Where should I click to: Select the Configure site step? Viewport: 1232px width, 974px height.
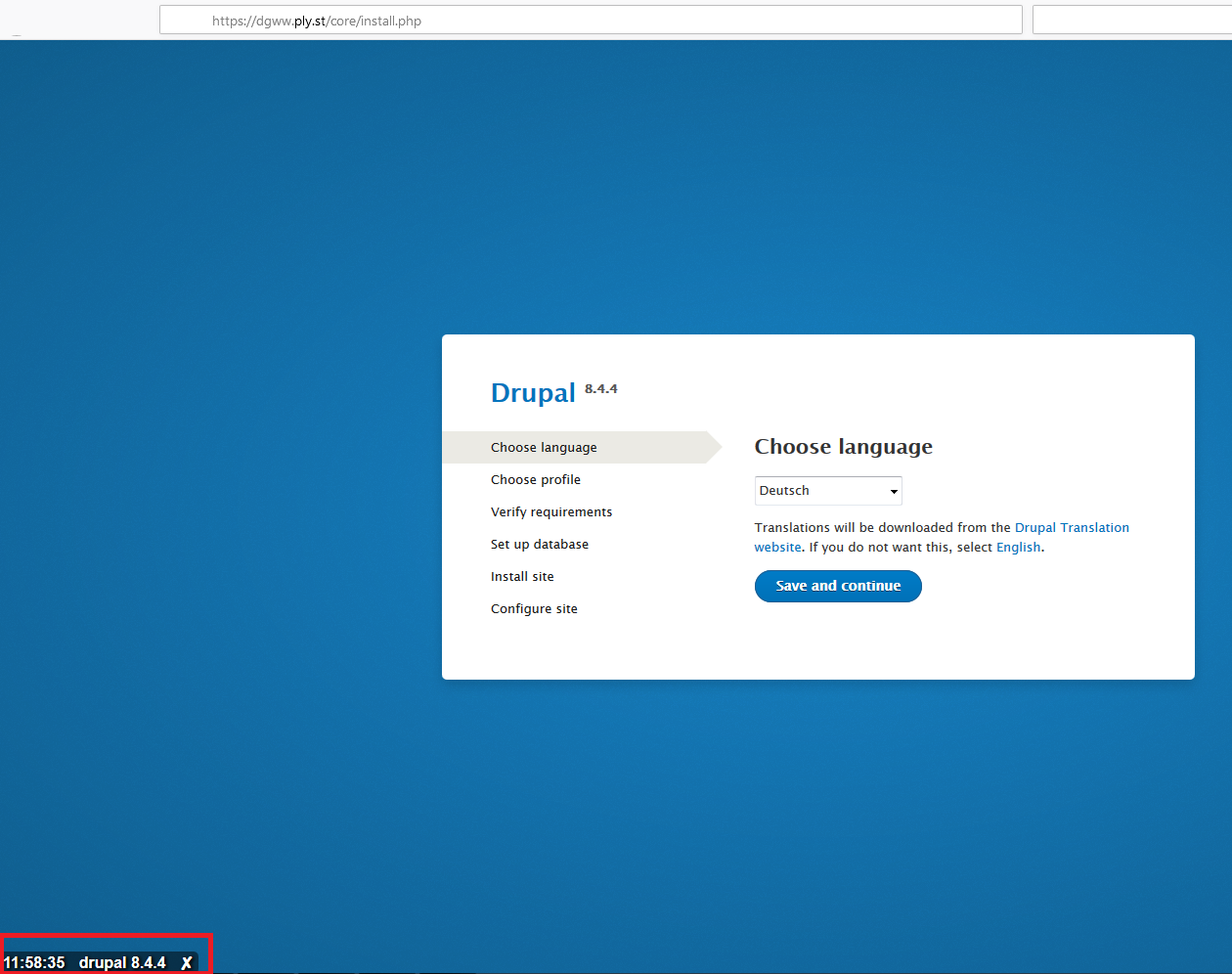click(x=534, y=609)
